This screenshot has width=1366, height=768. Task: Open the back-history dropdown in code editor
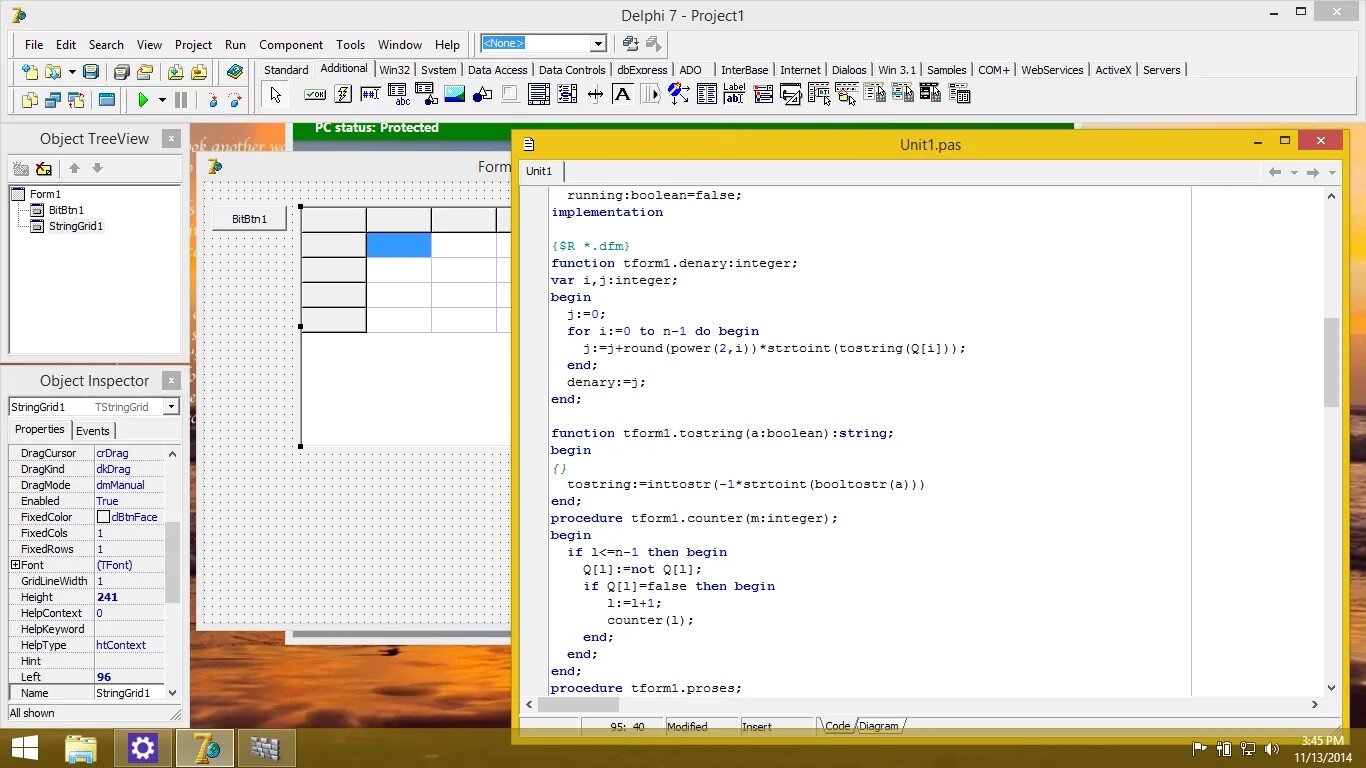tap(1294, 173)
